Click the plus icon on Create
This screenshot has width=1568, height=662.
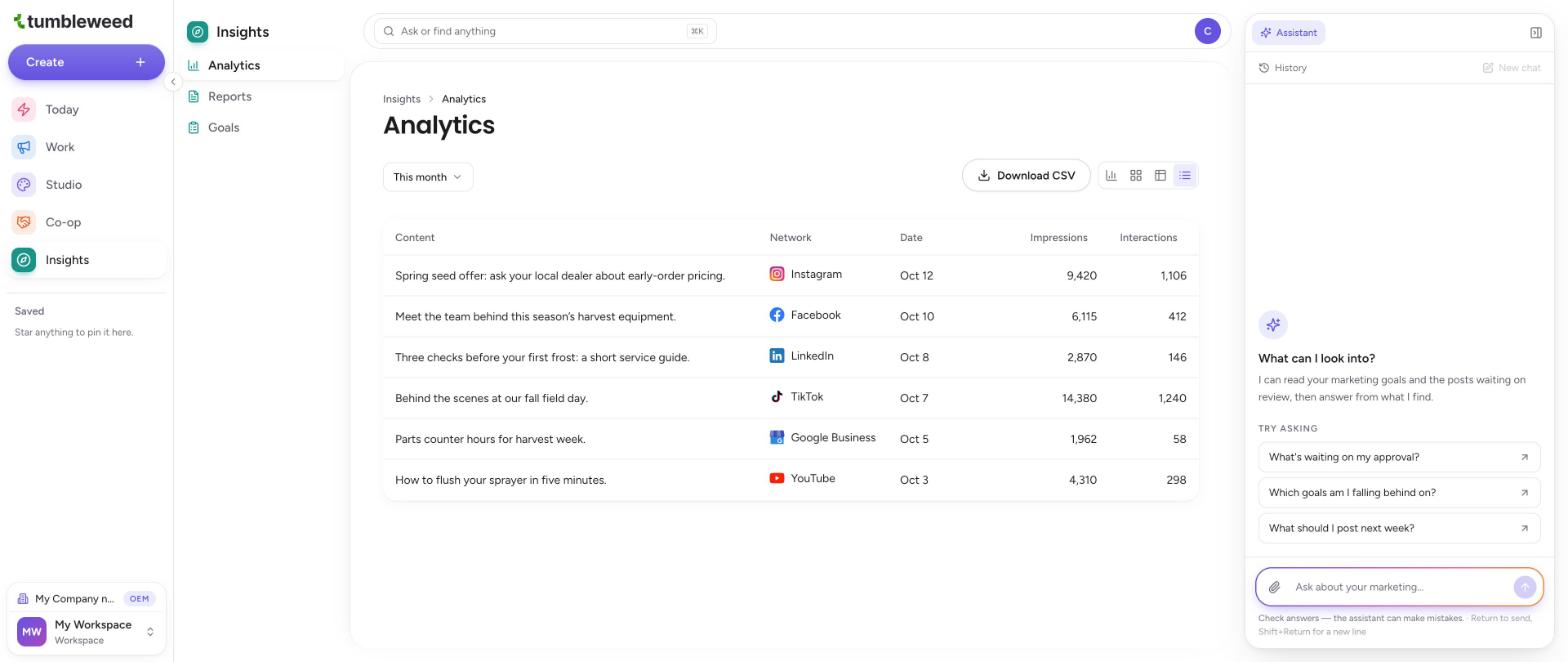point(141,62)
